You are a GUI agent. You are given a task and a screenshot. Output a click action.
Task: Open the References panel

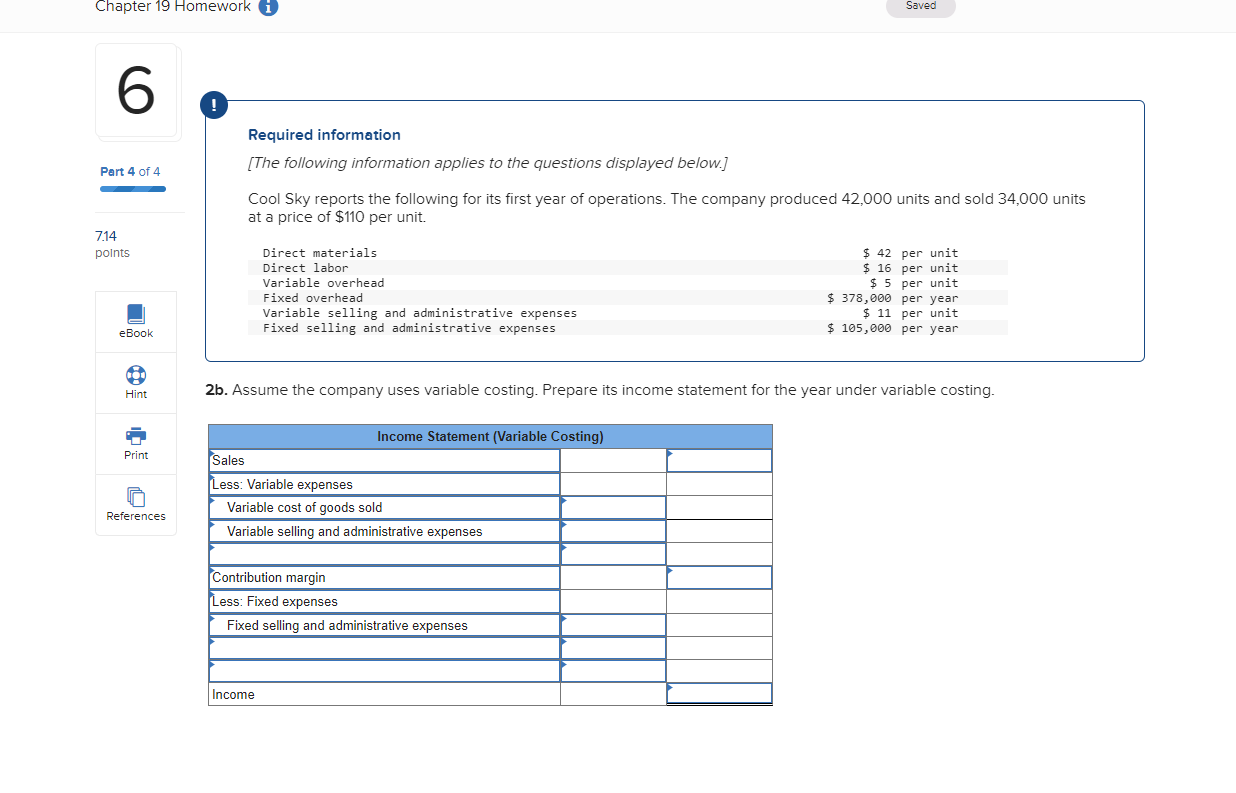click(136, 505)
